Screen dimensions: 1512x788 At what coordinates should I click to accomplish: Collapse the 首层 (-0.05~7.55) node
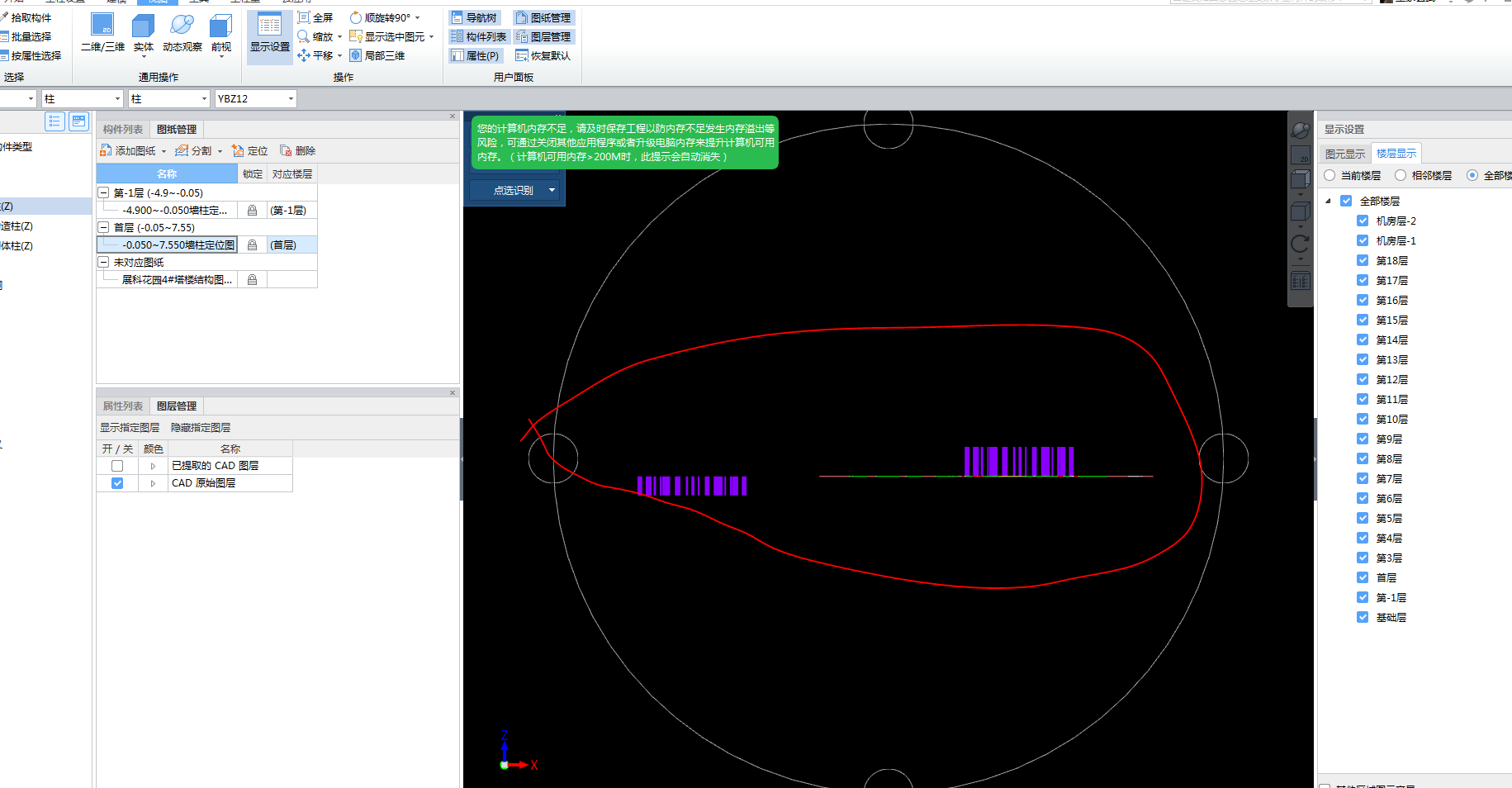point(104,227)
